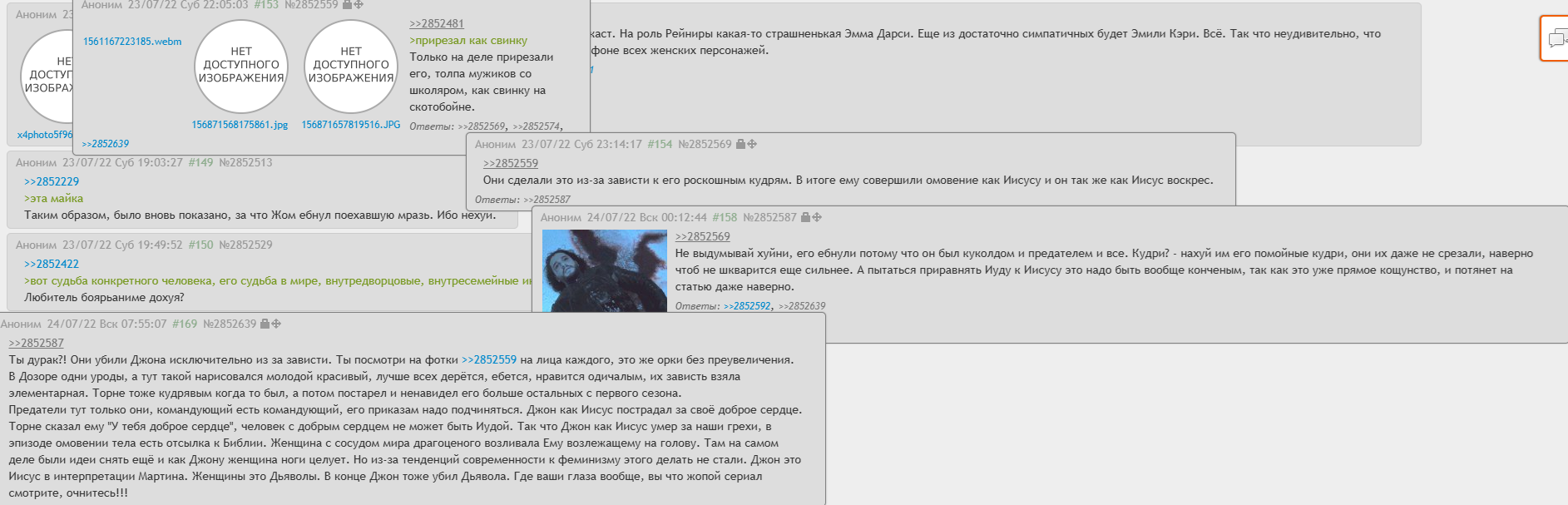Click the 'Аноним' name on post #169
The width and height of the screenshot is (1568, 505).
(x=21, y=324)
